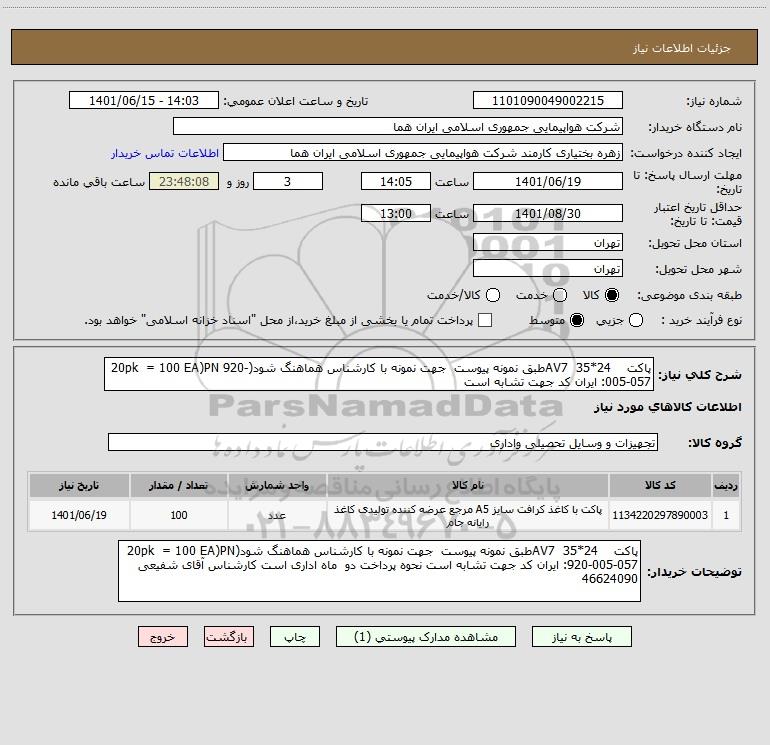Click the buyer notes text area
This screenshot has height=745, width=770.
[380, 571]
